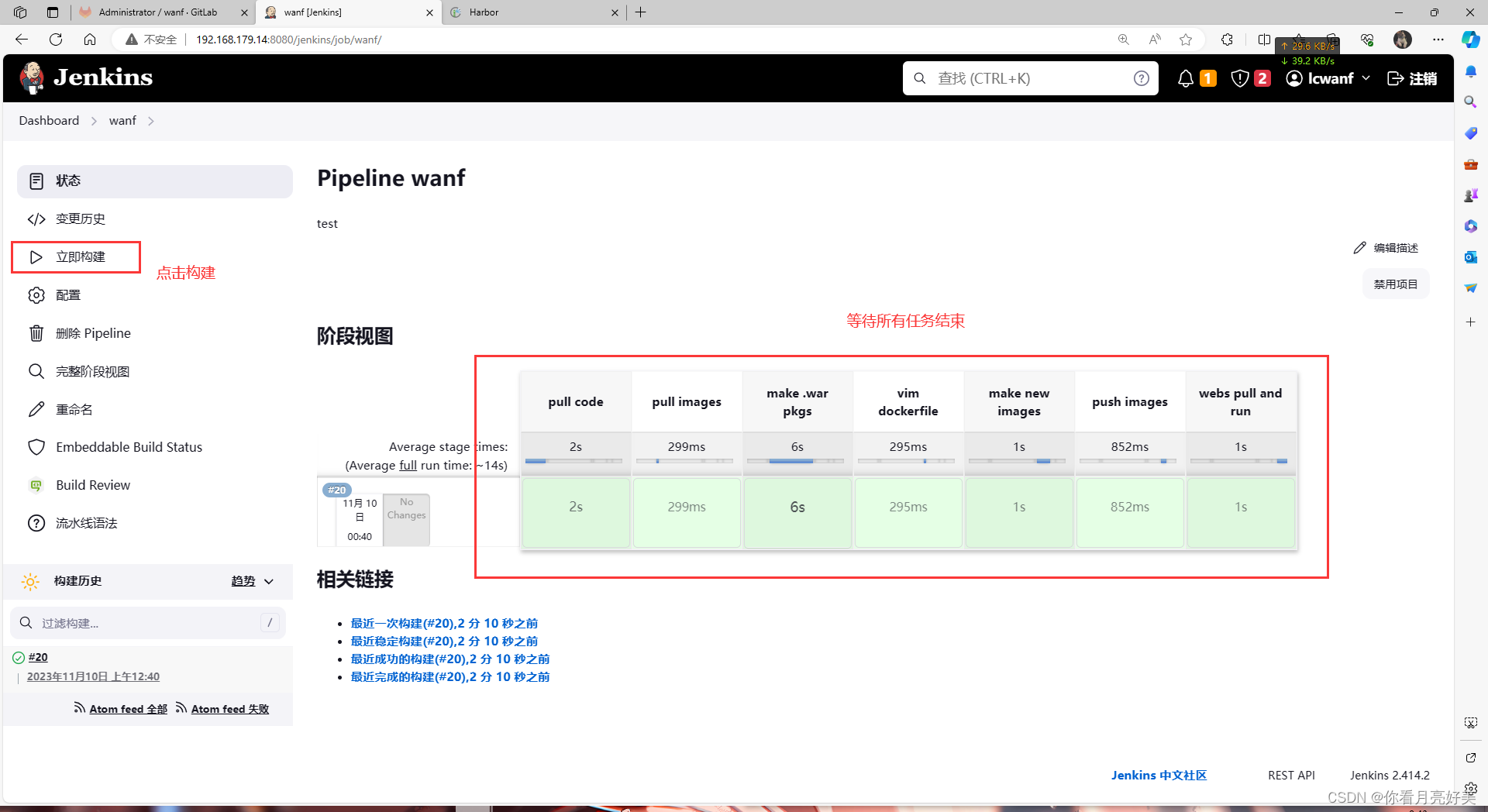Click the browser refresh icon
Viewport: 1488px width, 812px height.
click(56, 40)
